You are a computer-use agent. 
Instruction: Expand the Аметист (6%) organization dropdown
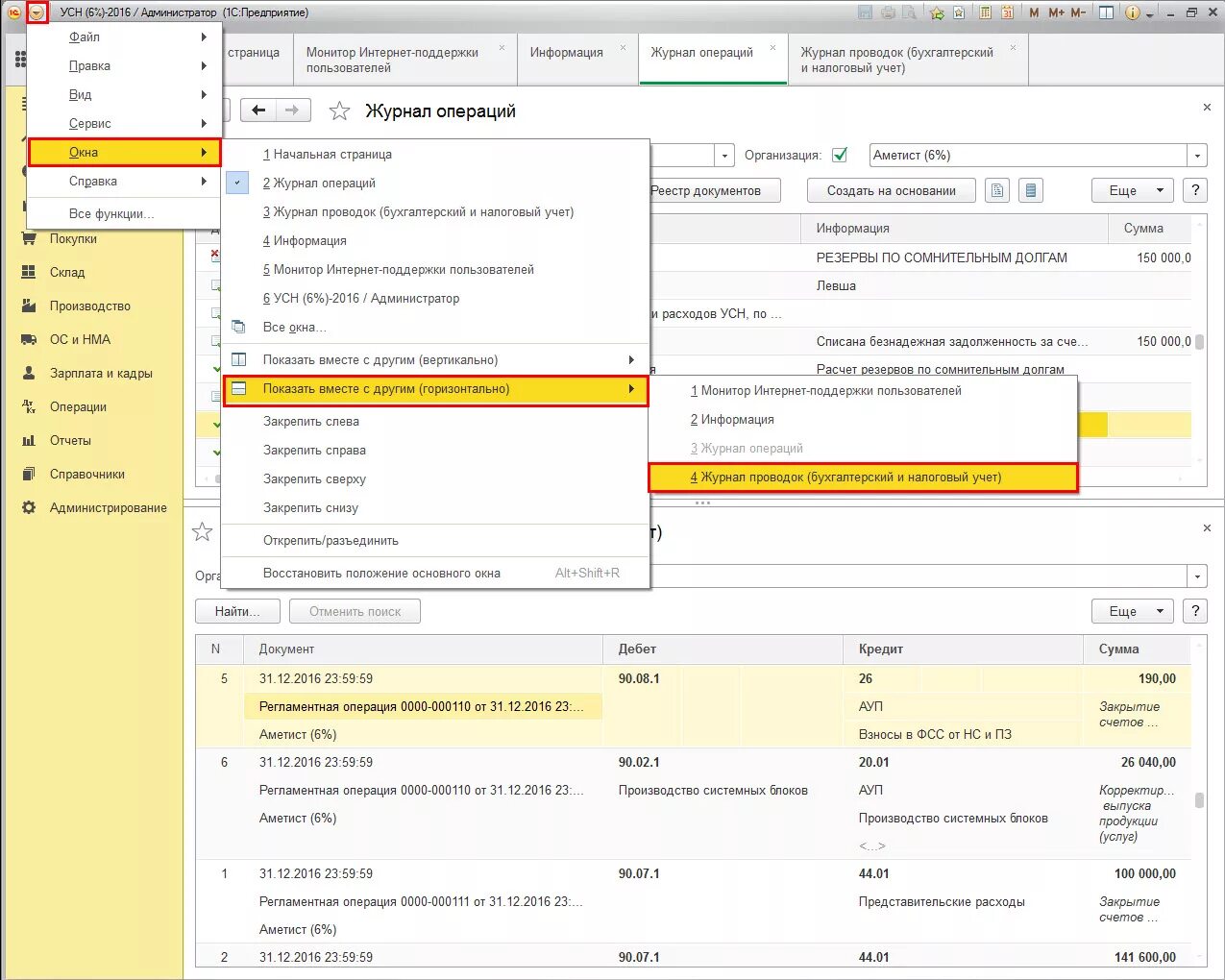1197,156
